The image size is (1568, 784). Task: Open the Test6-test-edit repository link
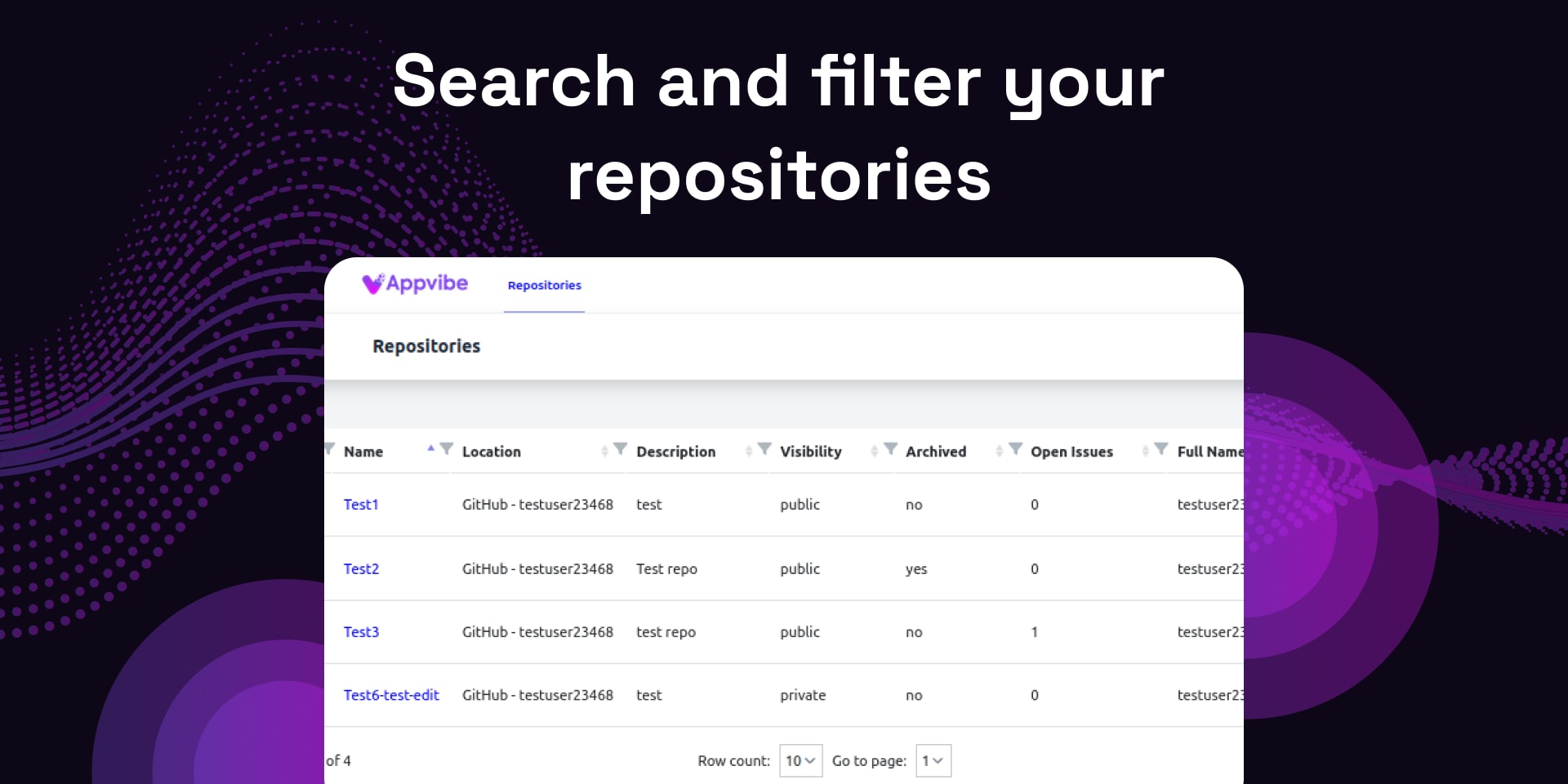pos(391,695)
